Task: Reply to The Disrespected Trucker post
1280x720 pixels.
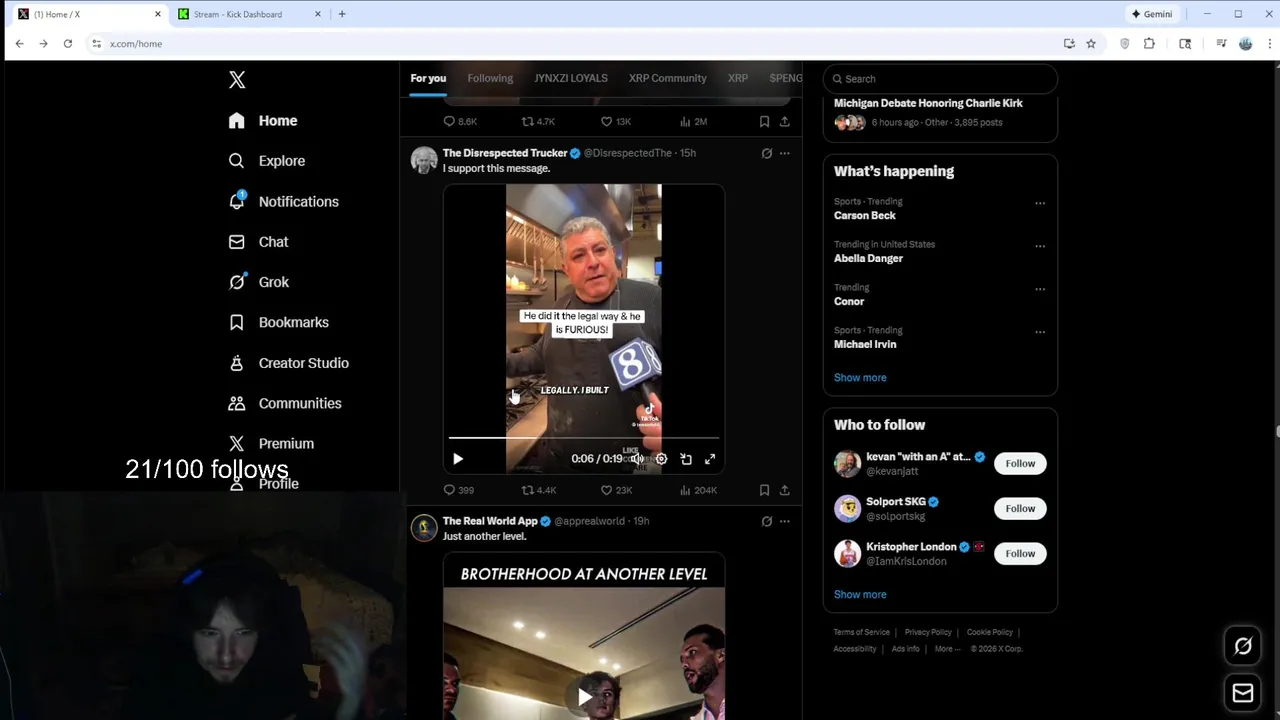Action: [458, 490]
